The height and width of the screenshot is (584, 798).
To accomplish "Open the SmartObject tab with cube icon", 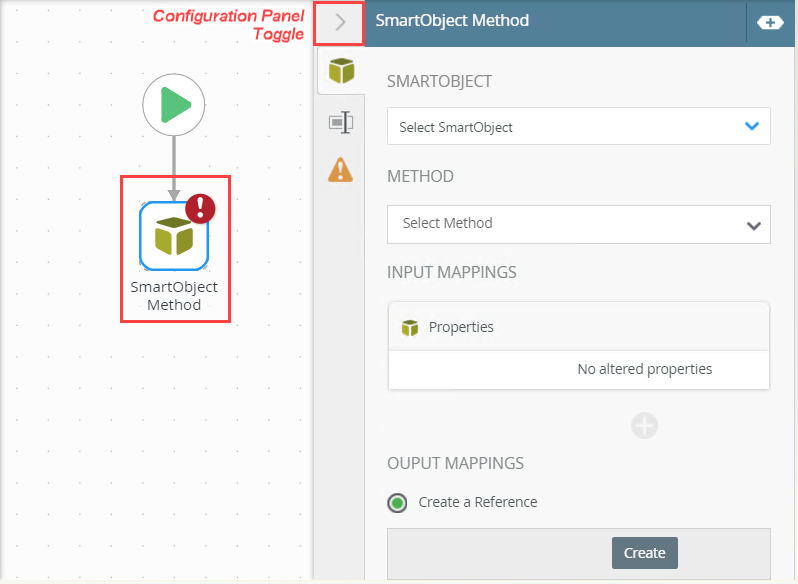I will [341, 71].
